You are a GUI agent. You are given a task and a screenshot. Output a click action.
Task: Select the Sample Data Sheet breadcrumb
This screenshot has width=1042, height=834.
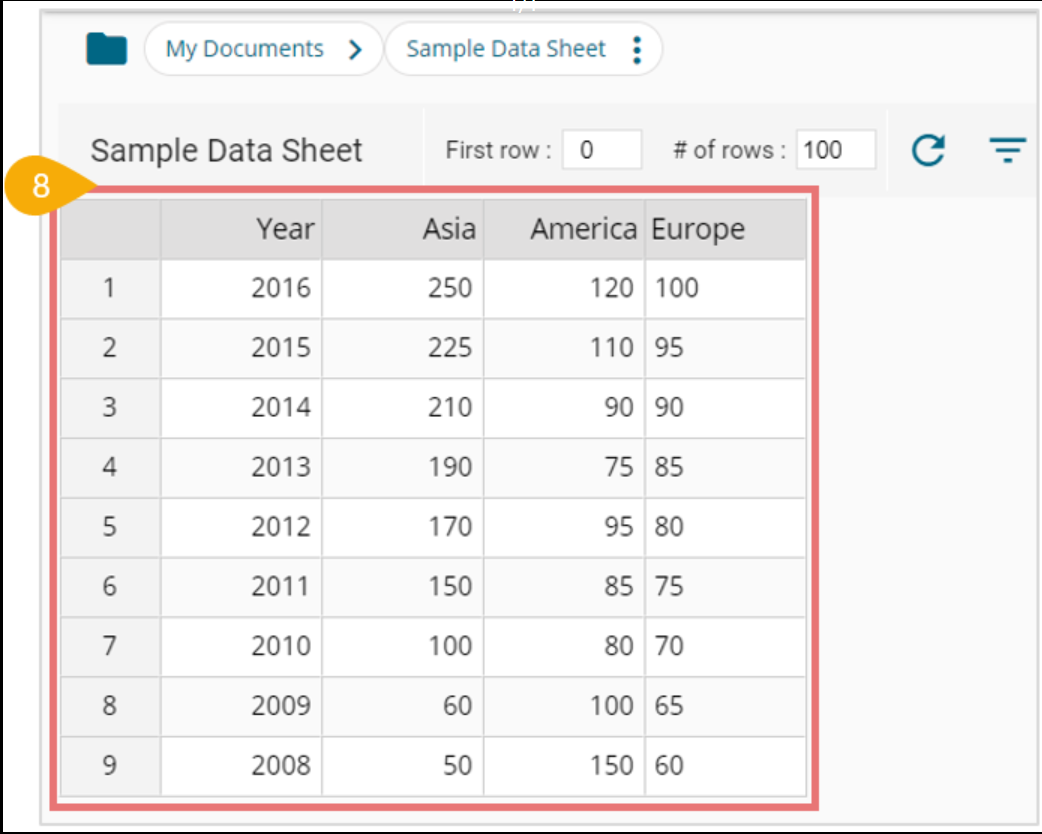tap(506, 49)
